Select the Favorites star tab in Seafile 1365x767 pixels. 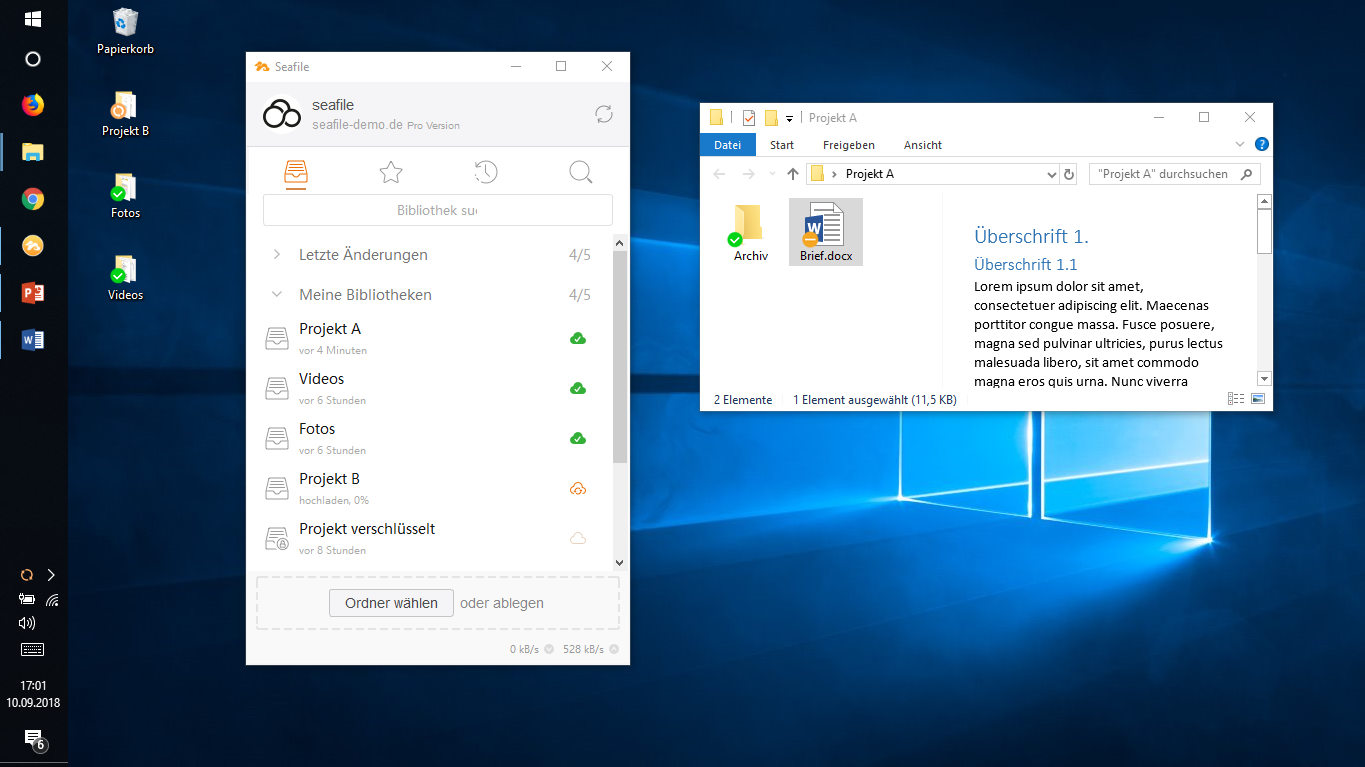(390, 172)
